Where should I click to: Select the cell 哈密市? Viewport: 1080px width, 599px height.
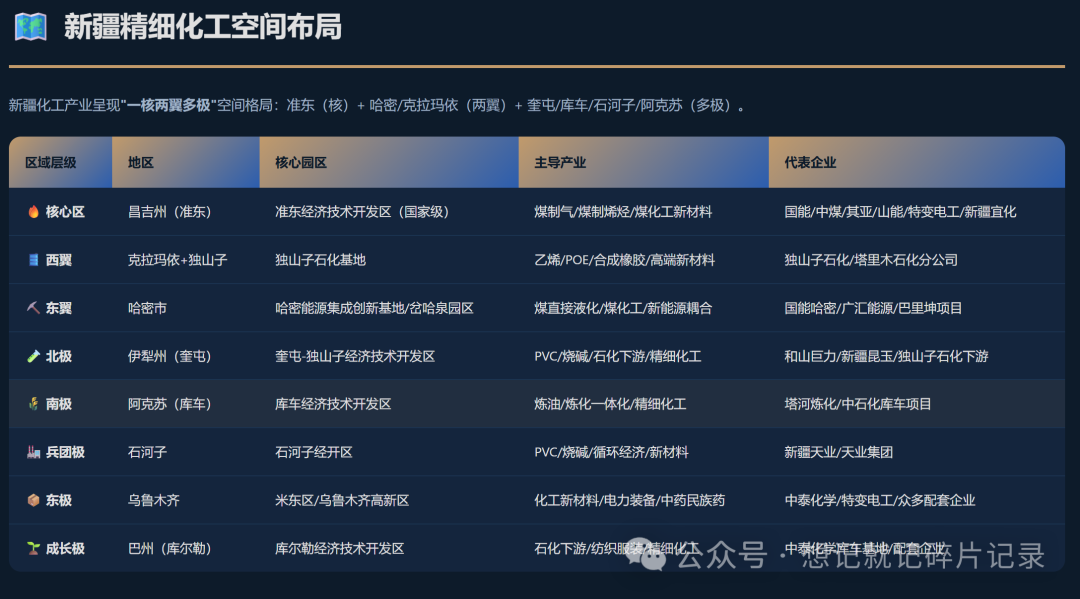[147, 308]
